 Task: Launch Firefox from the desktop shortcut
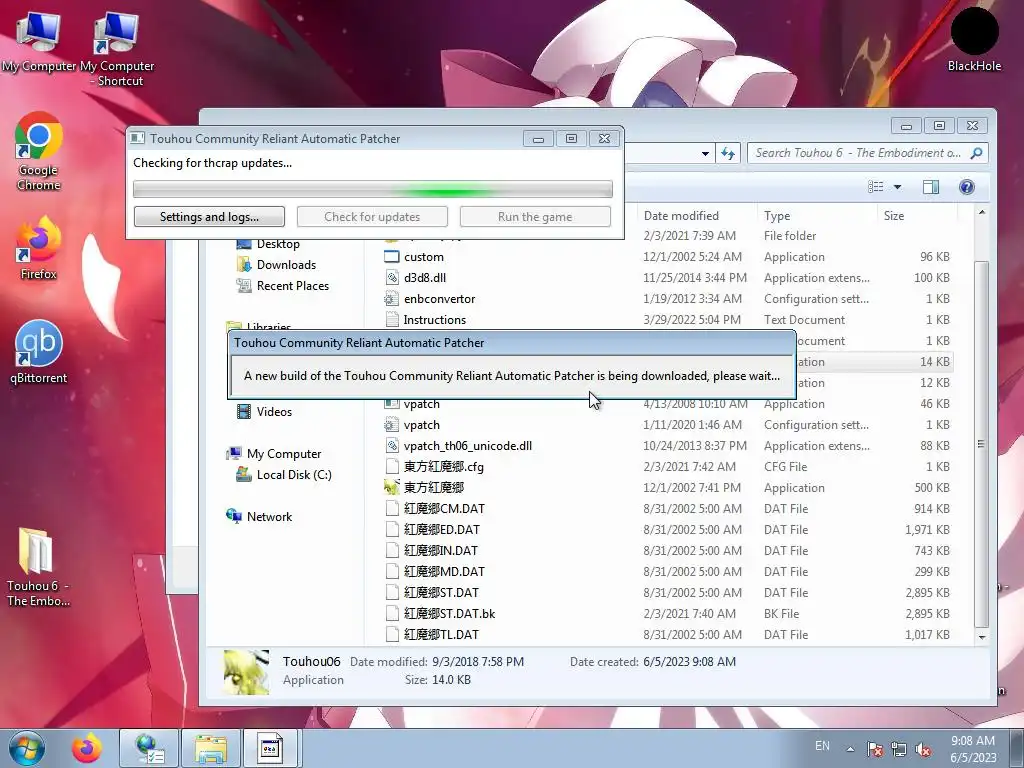point(39,248)
